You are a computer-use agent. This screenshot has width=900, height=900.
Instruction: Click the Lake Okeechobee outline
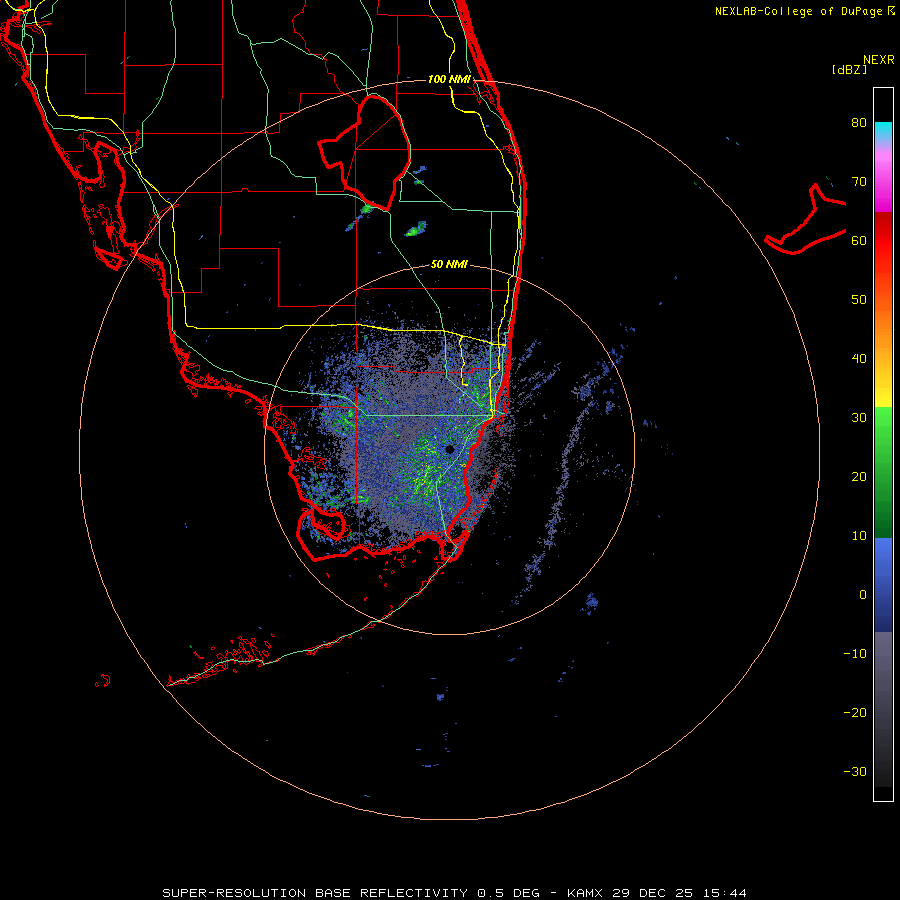click(x=364, y=153)
